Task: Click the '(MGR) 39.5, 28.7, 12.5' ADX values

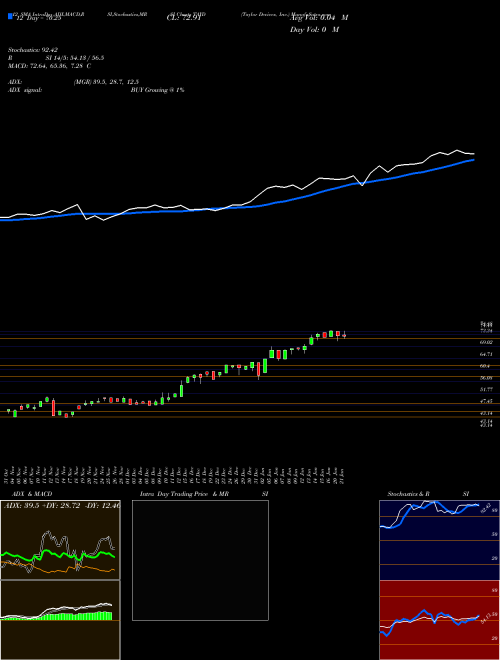Action: (x=106, y=82)
